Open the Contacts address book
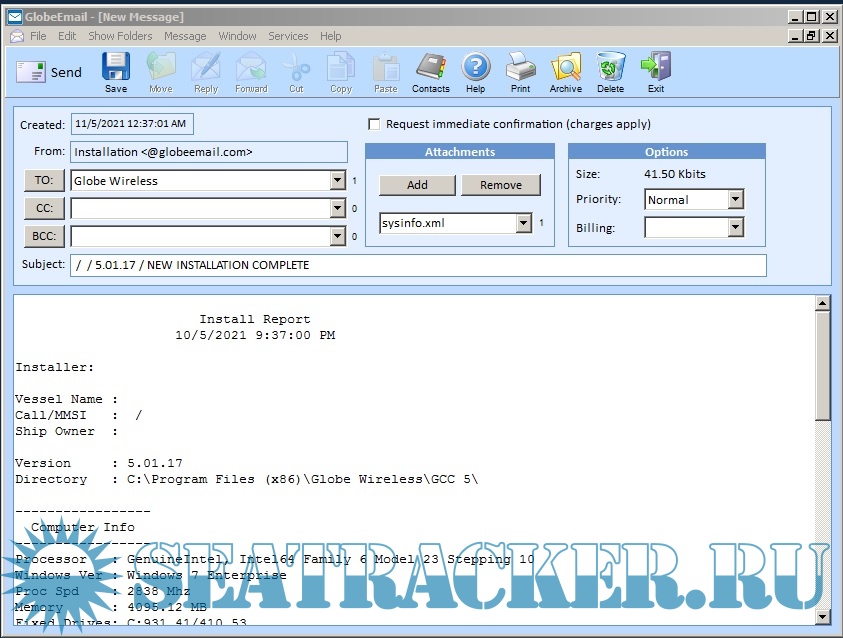843x638 pixels. coord(430,68)
